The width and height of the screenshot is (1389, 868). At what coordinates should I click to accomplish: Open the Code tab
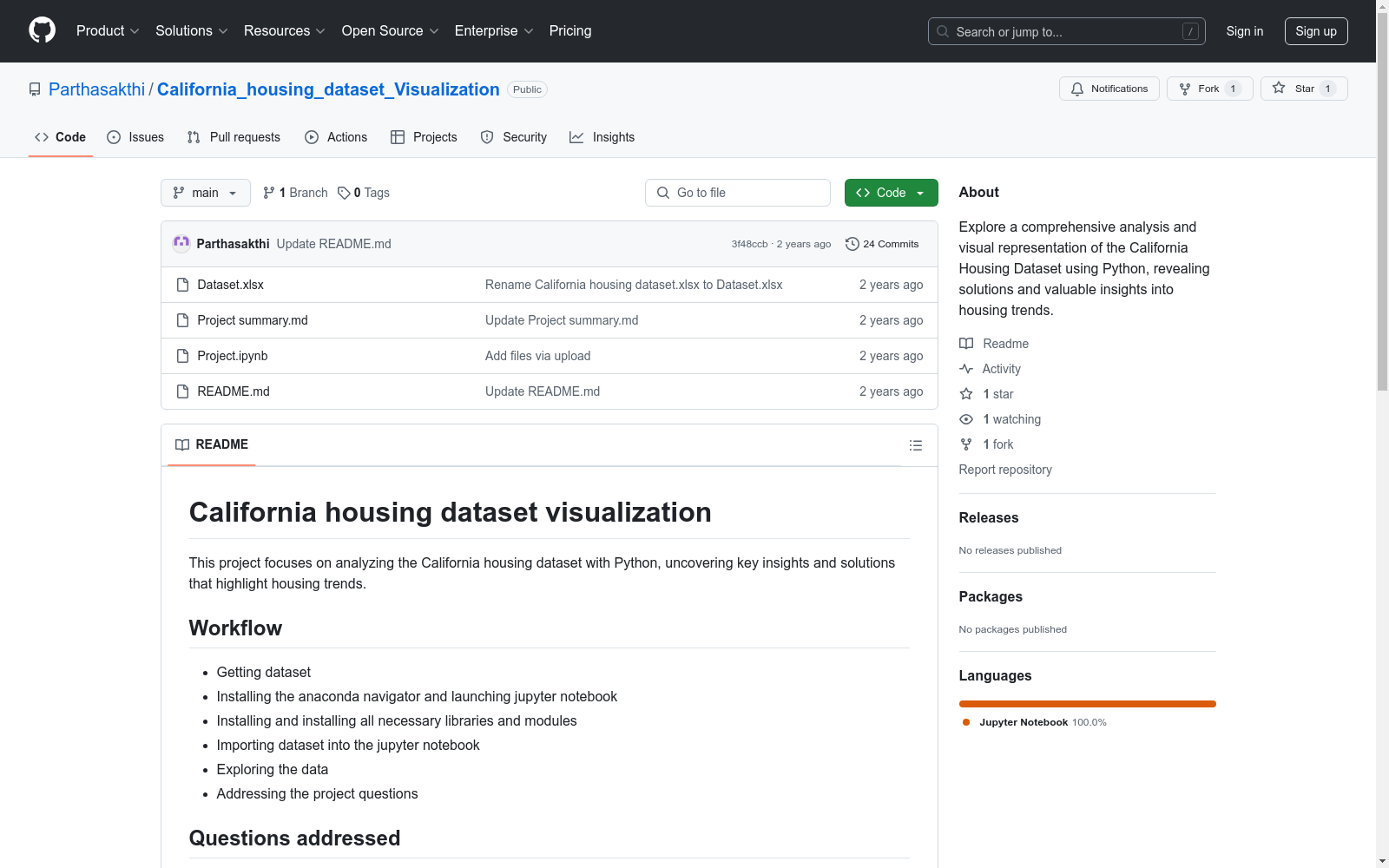click(x=61, y=137)
